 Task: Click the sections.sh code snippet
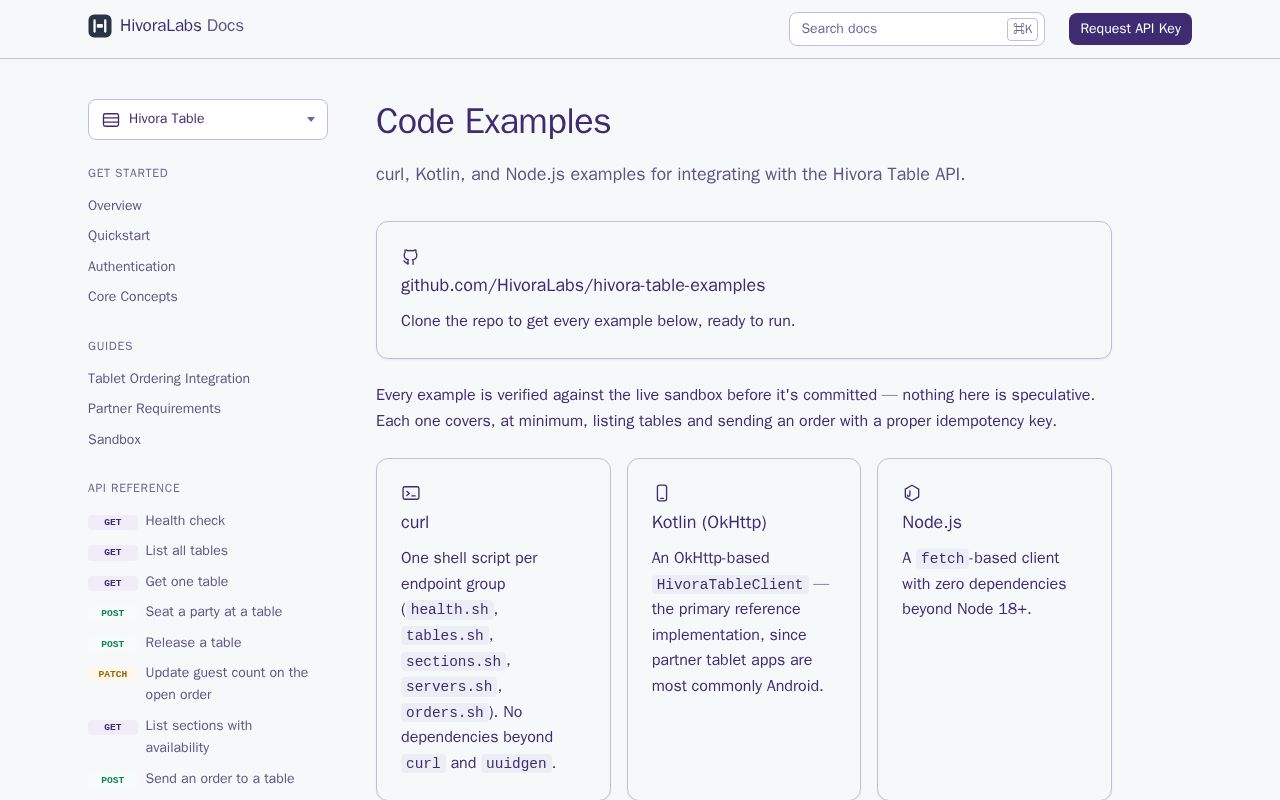[x=454, y=662]
